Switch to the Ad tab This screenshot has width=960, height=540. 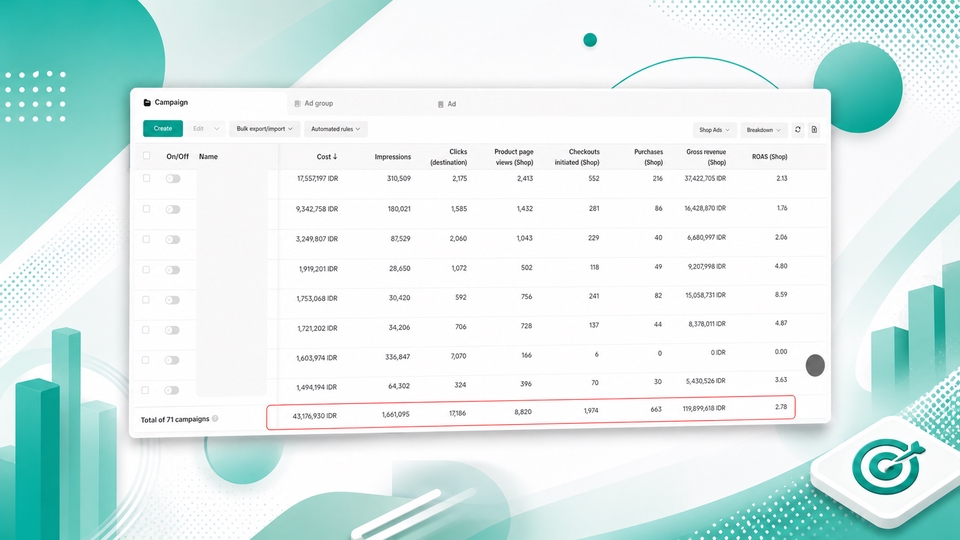pyautogui.click(x=447, y=104)
